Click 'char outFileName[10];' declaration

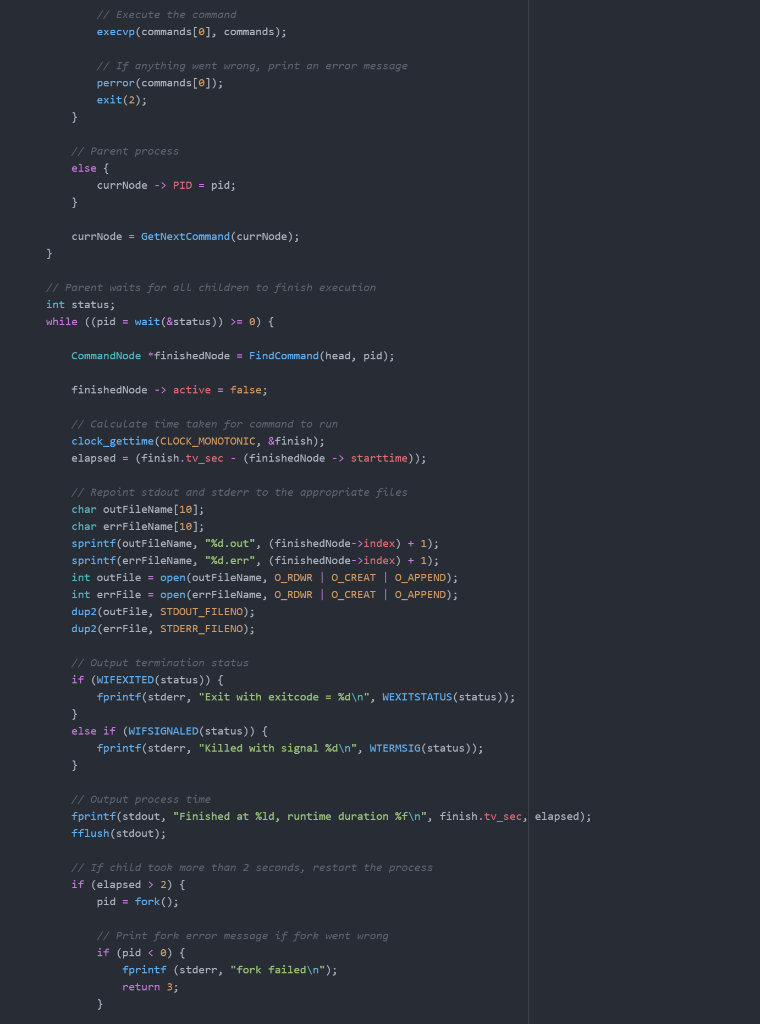click(138, 509)
